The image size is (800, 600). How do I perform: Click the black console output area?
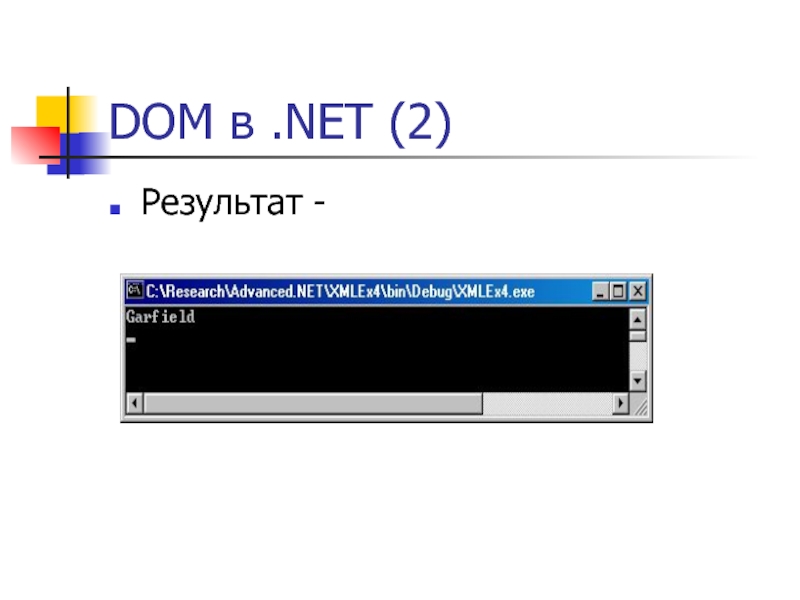tap(377, 350)
